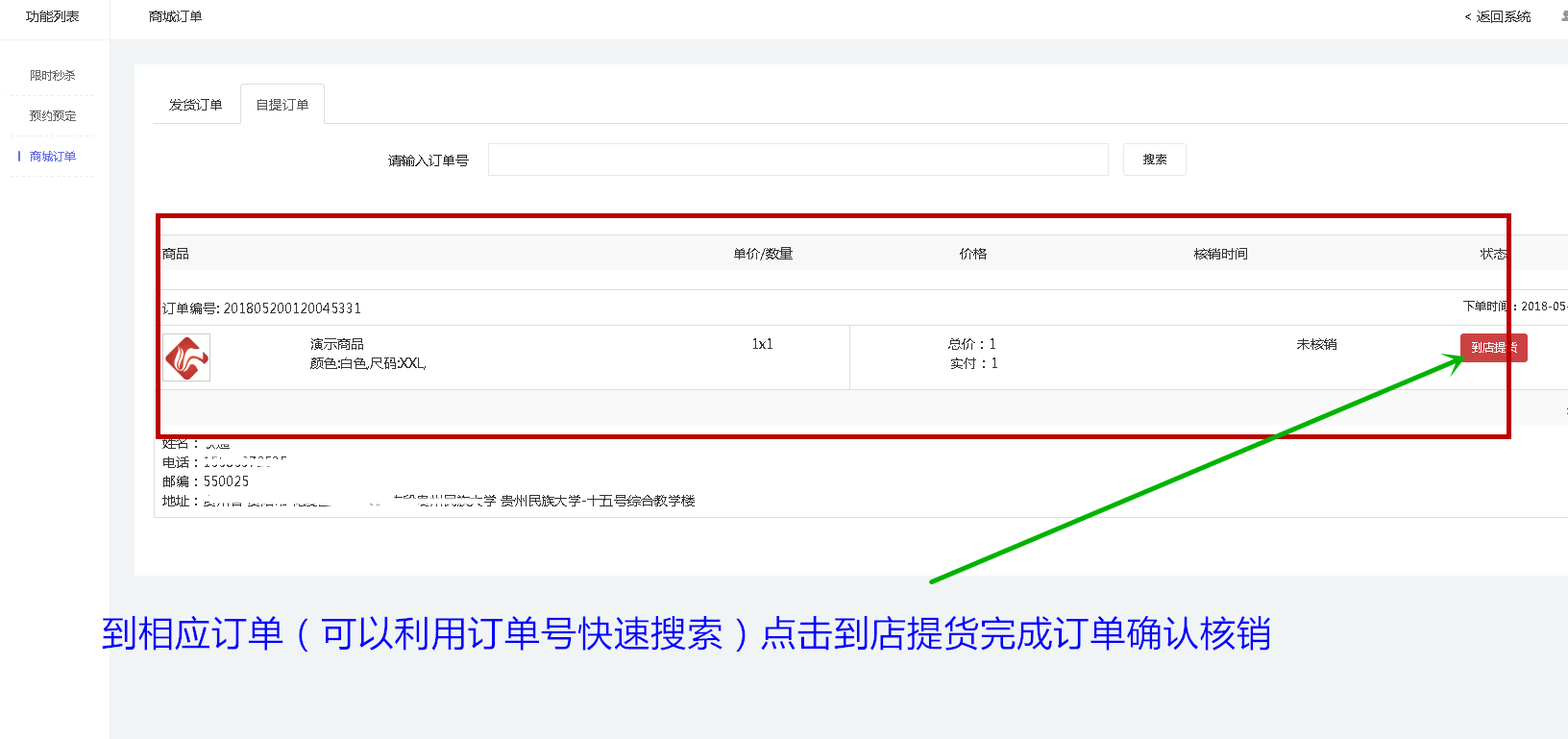Click the 未核销 status text
Viewport: 1568px width, 739px height.
click(x=1316, y=344)
